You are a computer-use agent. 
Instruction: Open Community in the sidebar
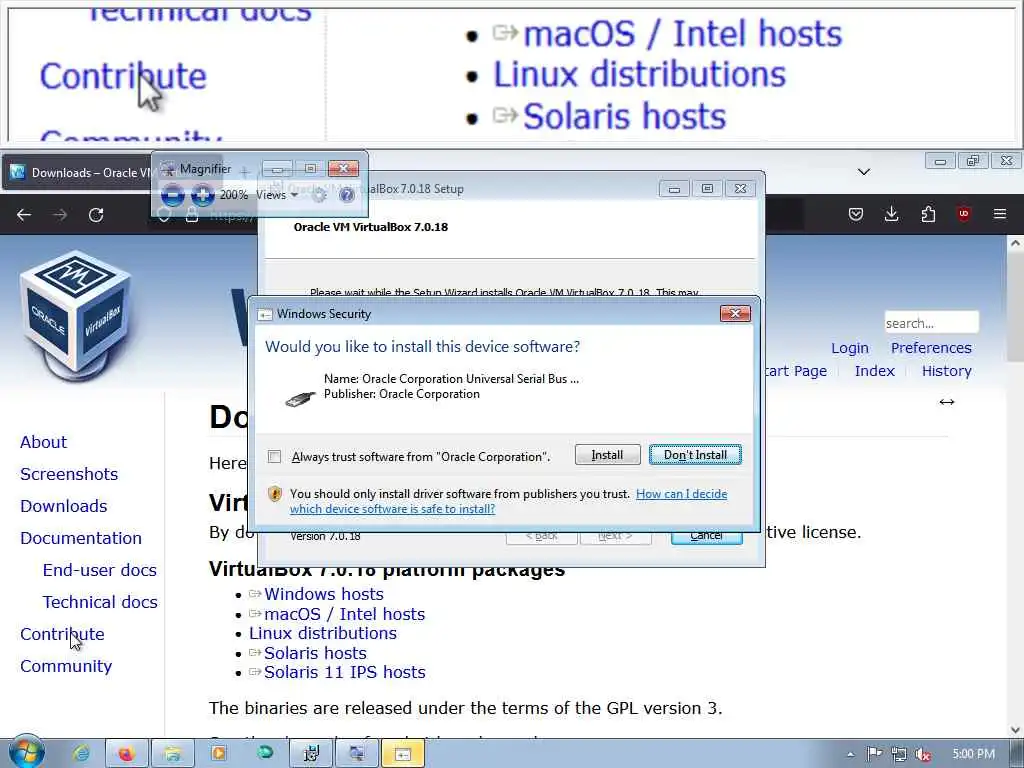(x=66, y=666)
